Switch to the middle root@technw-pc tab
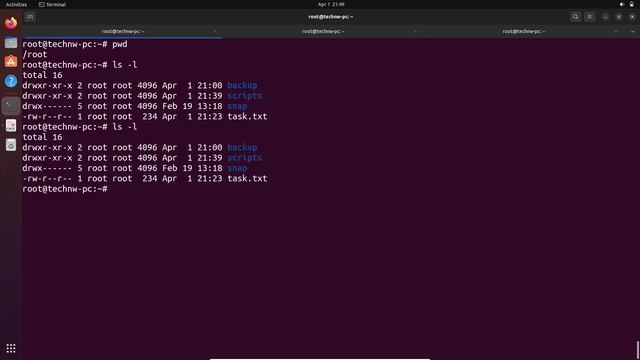This screenshot has height=360, width=640. pyautogui.click(x=323, y=31)
